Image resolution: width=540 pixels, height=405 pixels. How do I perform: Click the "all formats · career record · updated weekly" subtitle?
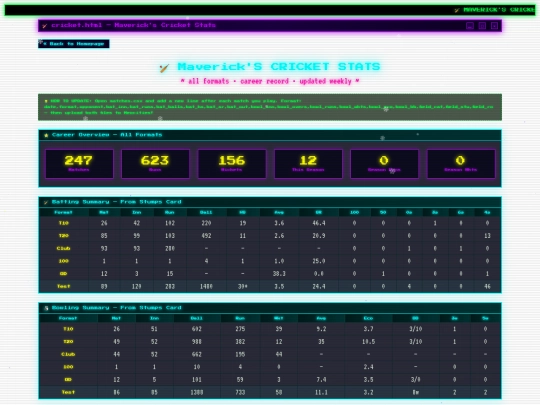coord(270,81)
